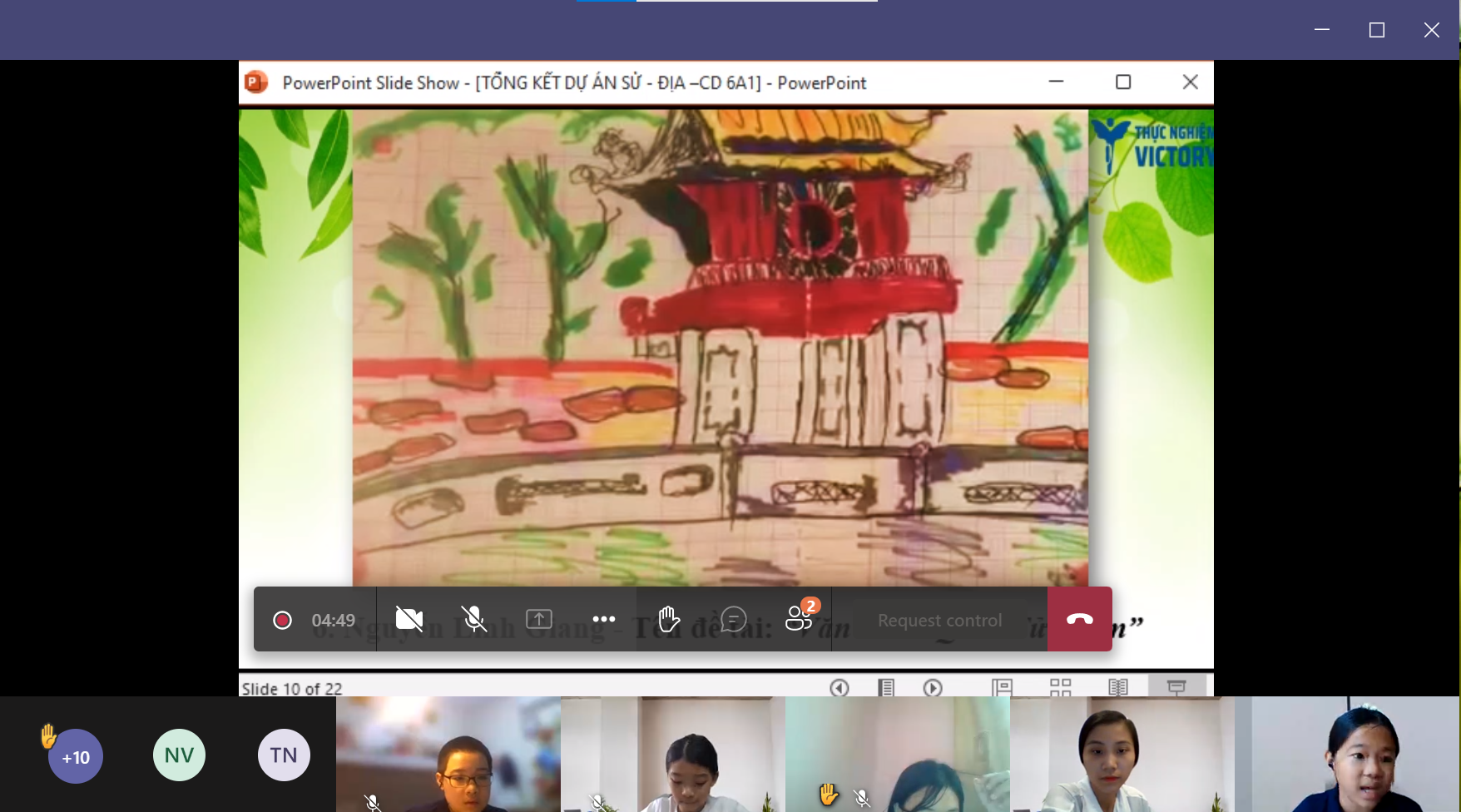1461x812 pixels.
Task: Open the slide list menu icon
Action: [886, 687]
